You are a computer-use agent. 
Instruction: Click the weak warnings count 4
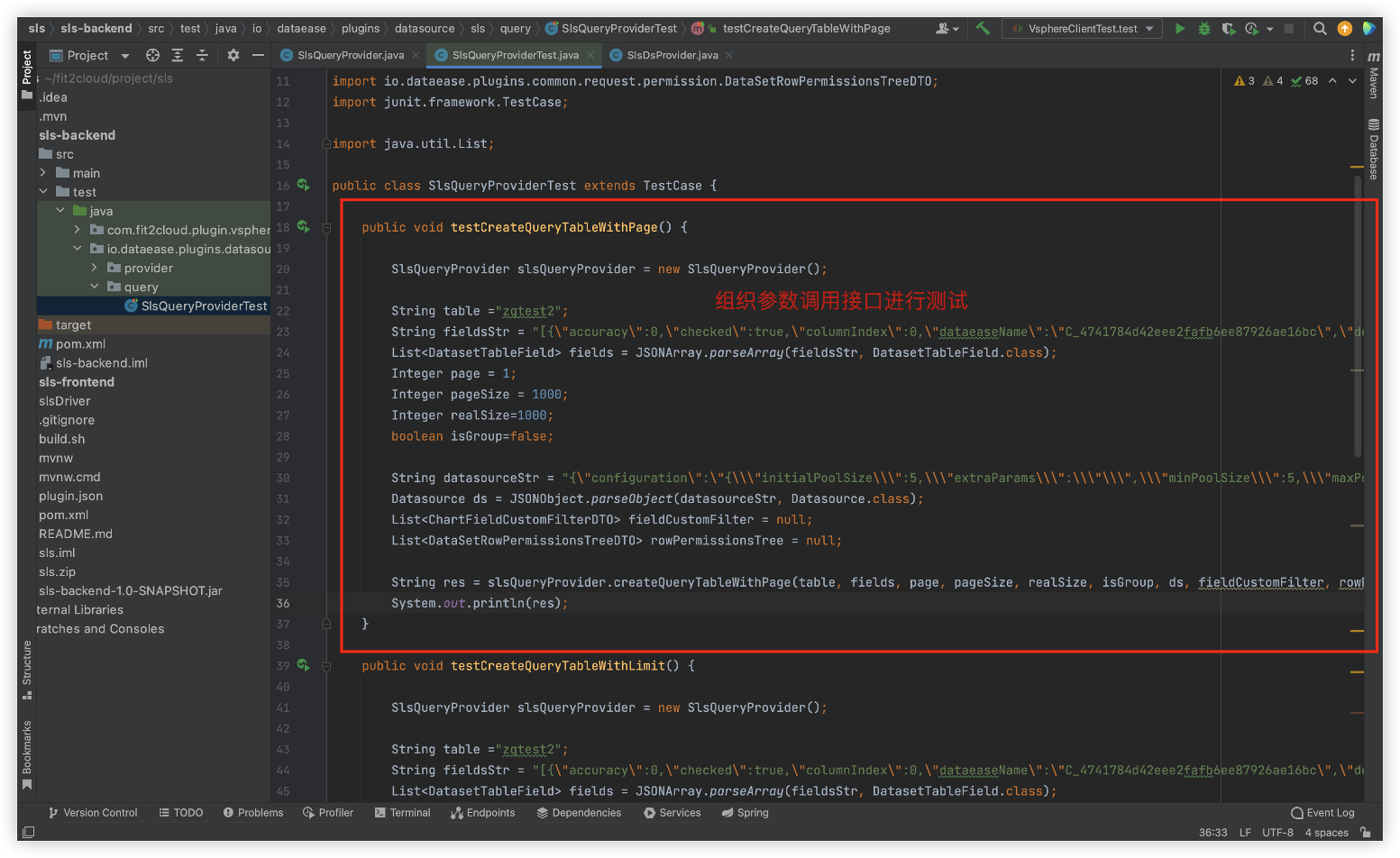(1273, 81)
